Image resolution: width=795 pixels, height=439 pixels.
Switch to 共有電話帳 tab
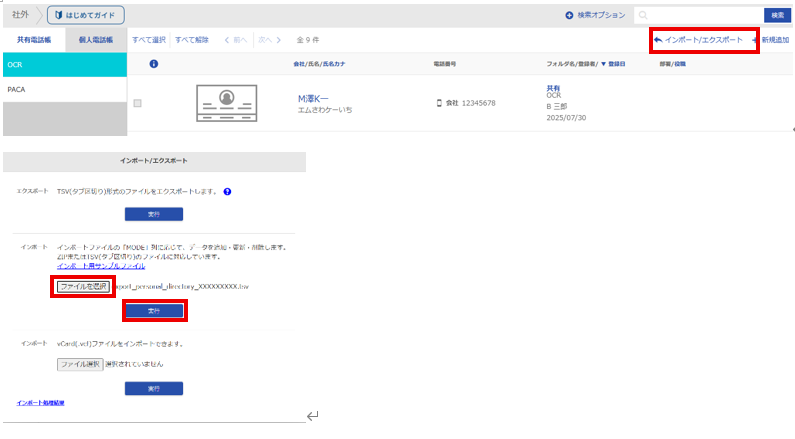[x=34, y=40]
